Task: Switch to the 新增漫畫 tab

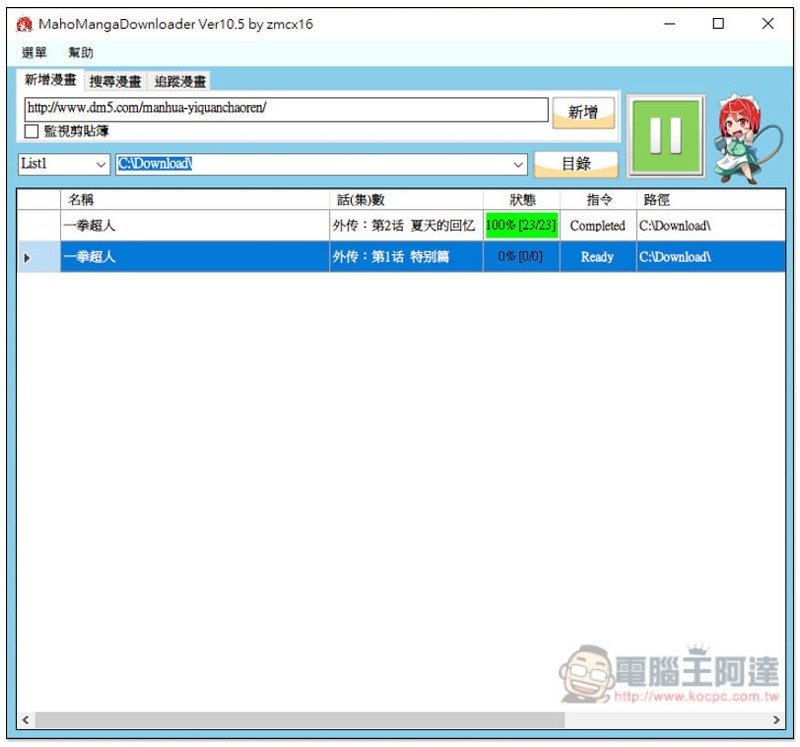Action: [x=51, y=80]
